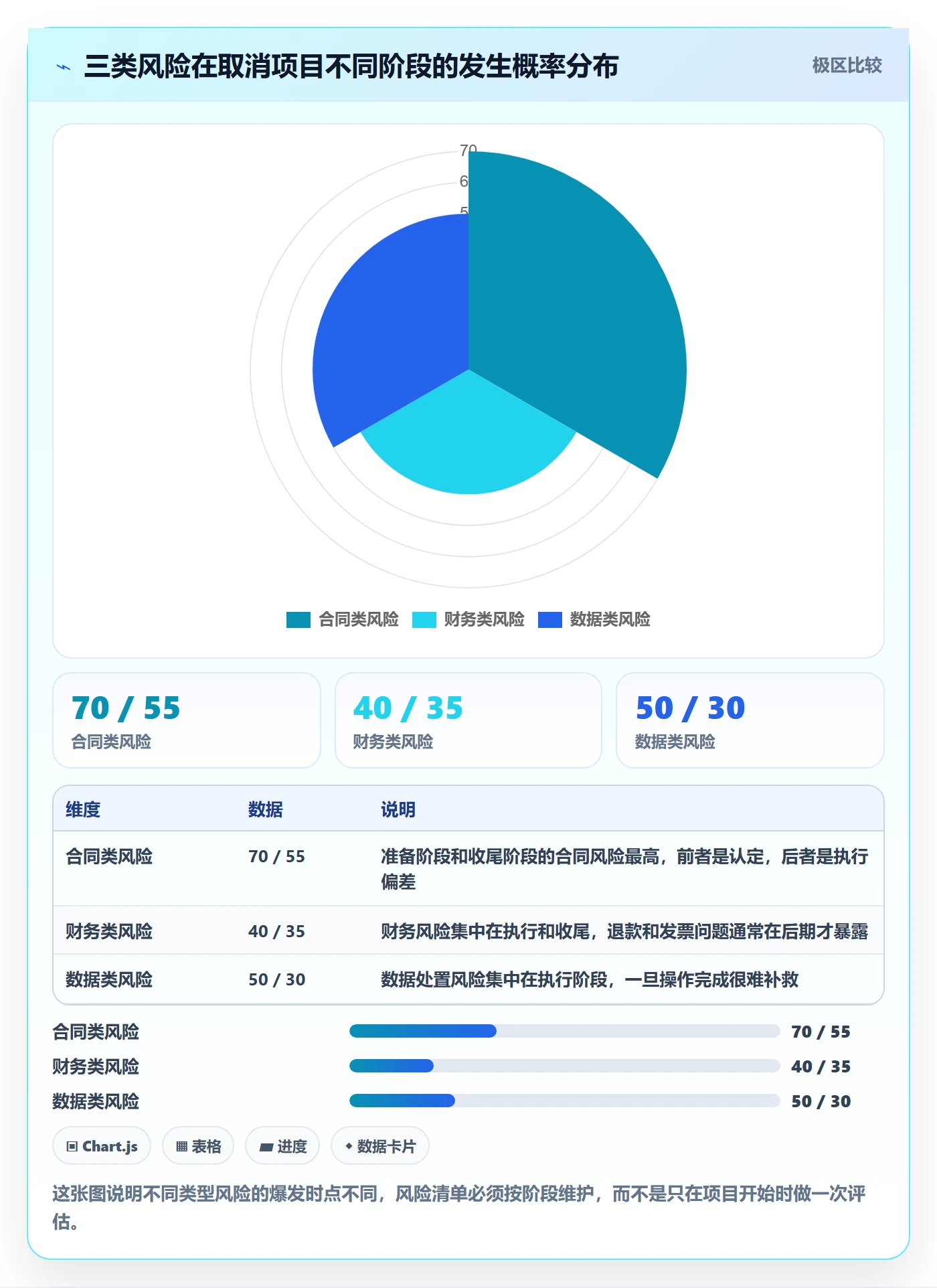Click the description starting with 准备阶段和收尾阶段
937x1288 pixels.
[624, 869]
